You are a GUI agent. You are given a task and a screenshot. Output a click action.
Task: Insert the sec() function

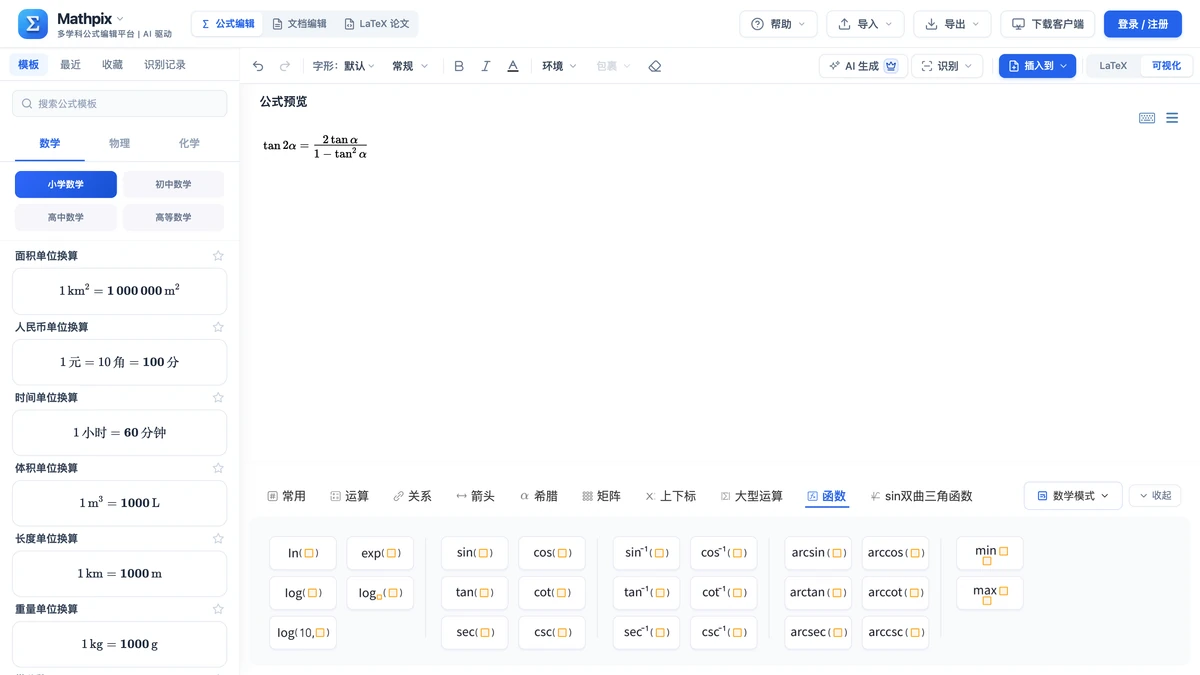[474, 633]
